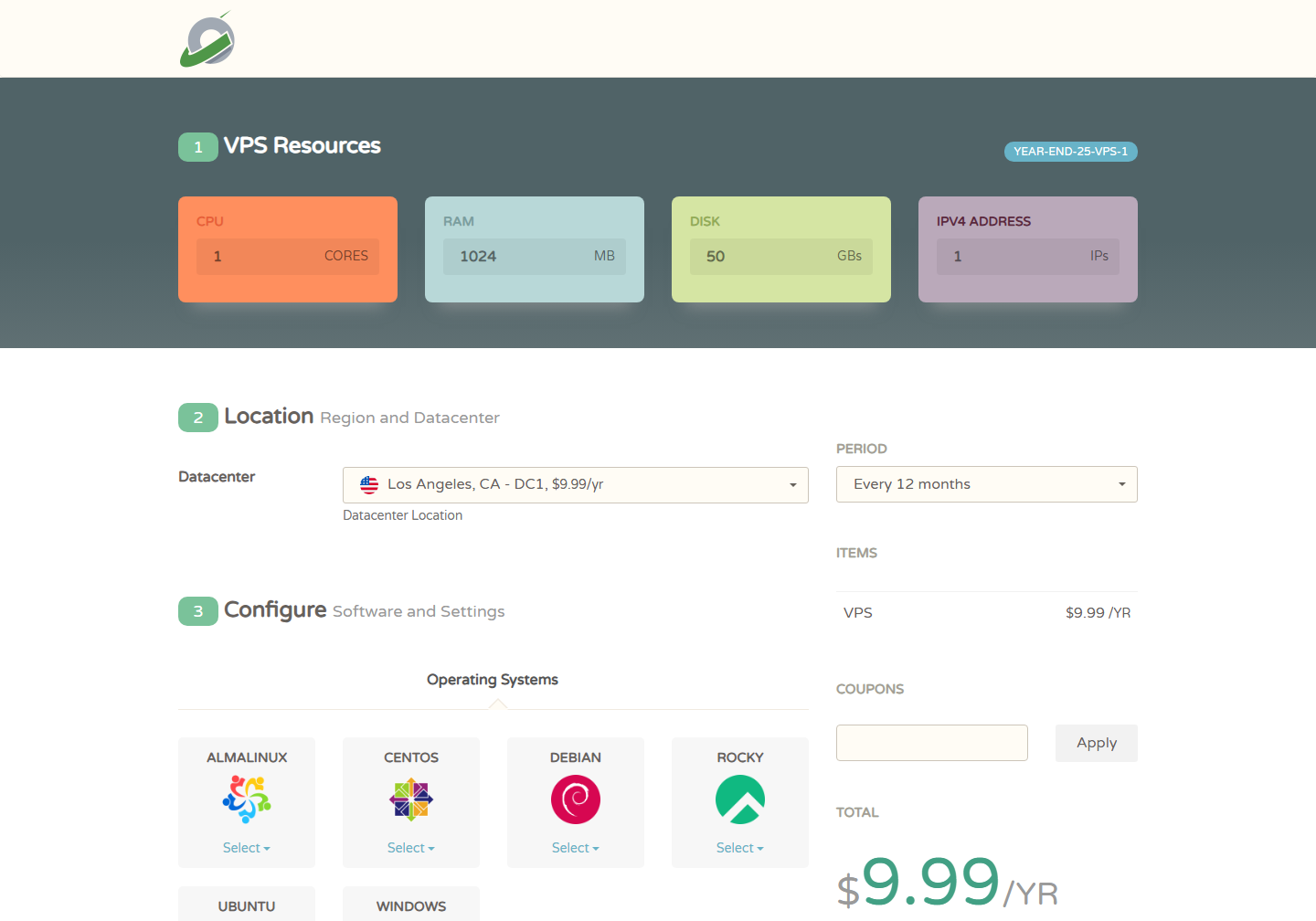The width and height of the screenshot is (1316, 921).
Task: Expand the CentOS Select version menu
Action: click(x=411, y=848)
